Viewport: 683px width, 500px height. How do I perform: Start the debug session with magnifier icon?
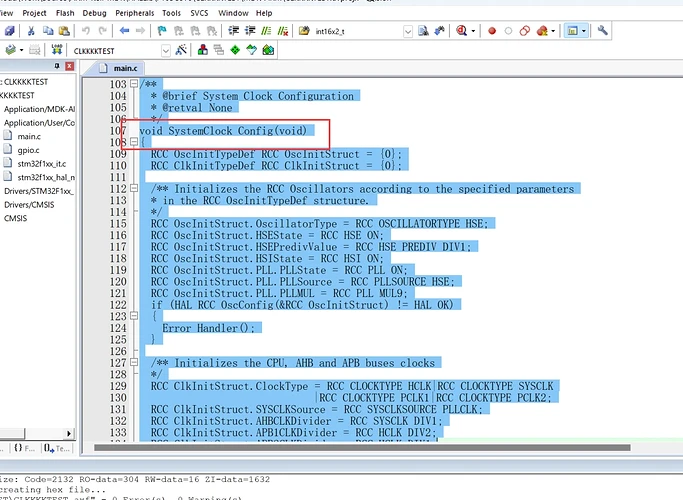(462, 31)
